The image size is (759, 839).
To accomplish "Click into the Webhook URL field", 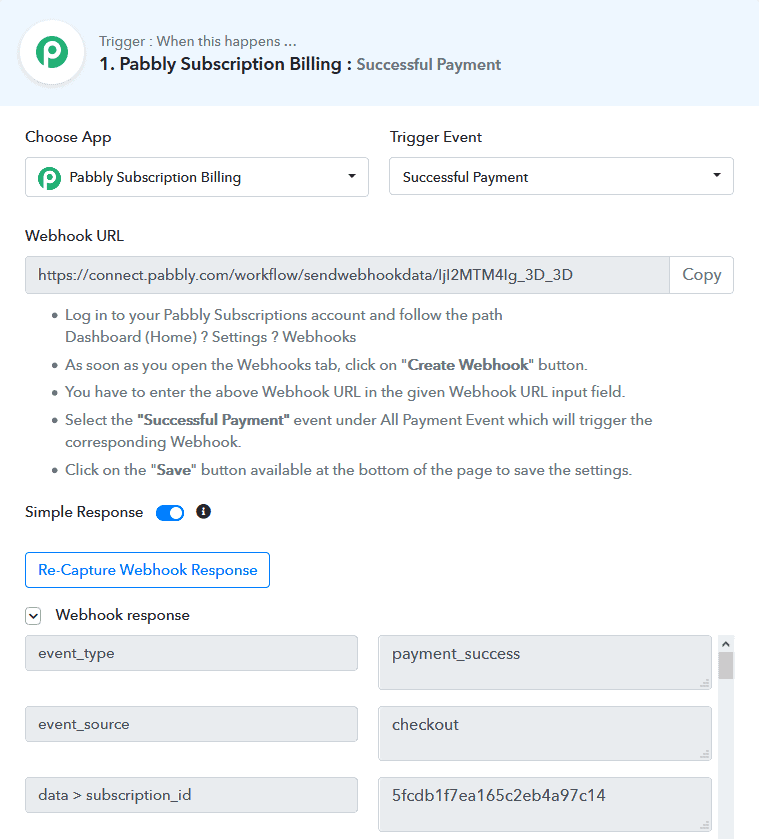I will coord(346,275).
